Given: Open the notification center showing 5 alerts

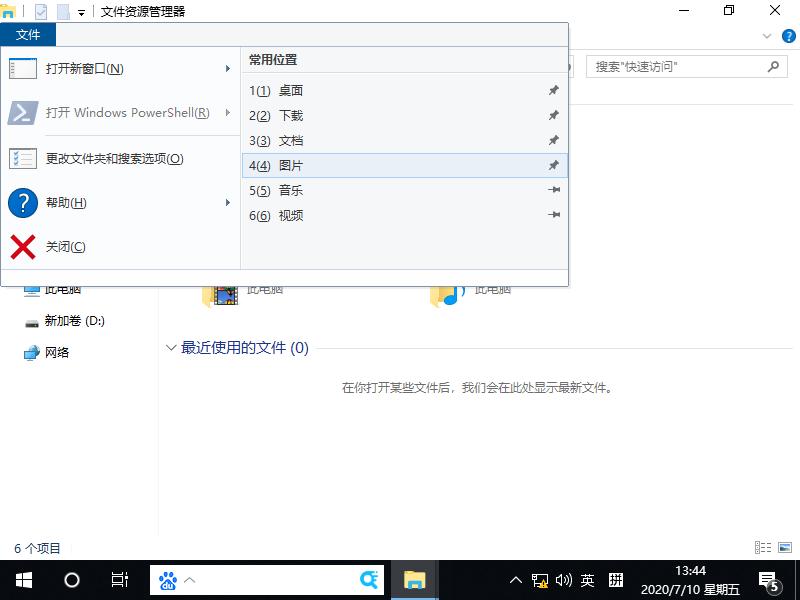Looking at the screenshot, I should [771, 580].
